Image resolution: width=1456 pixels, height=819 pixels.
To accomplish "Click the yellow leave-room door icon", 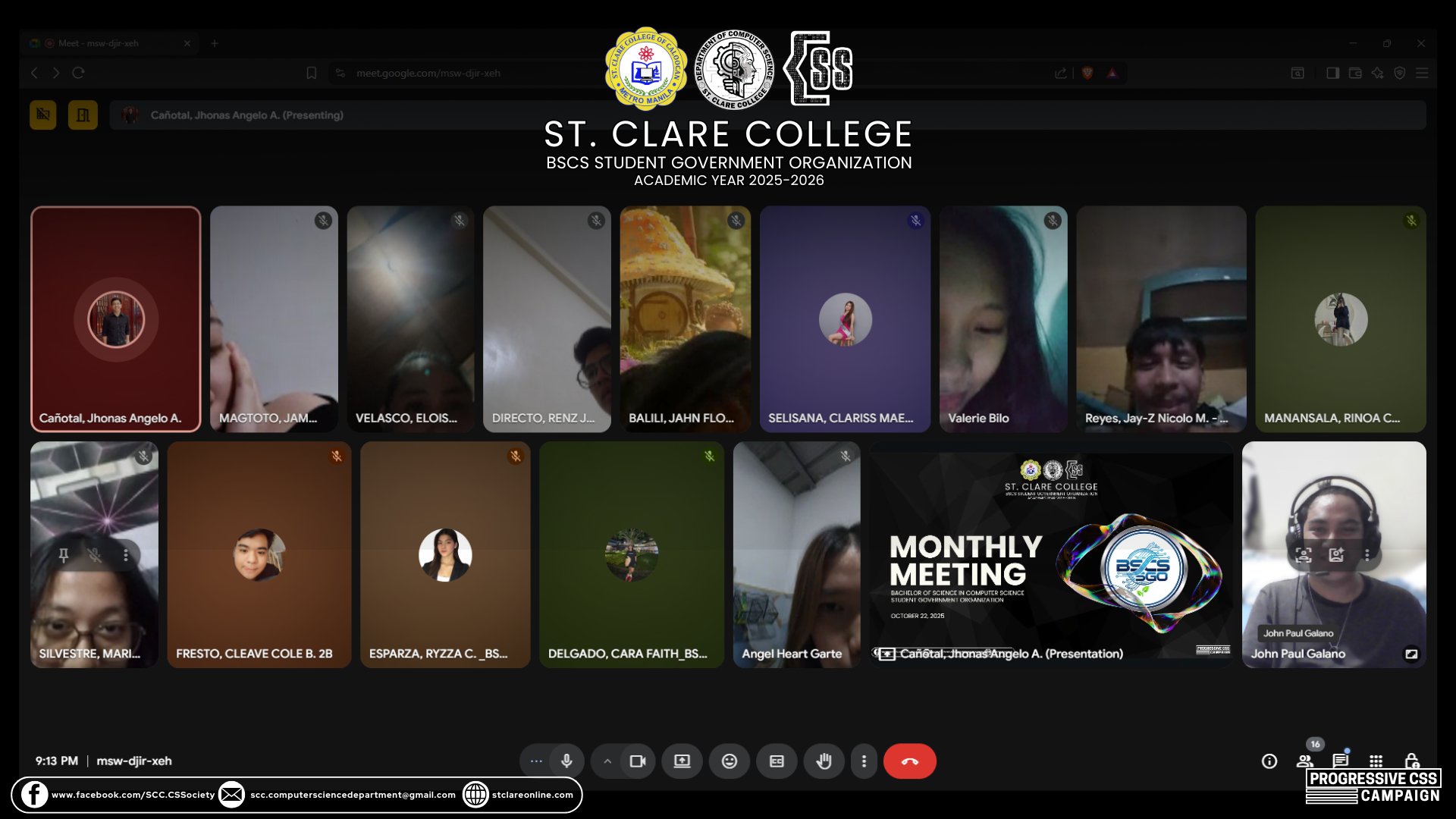I will click(x=83, y=115).
